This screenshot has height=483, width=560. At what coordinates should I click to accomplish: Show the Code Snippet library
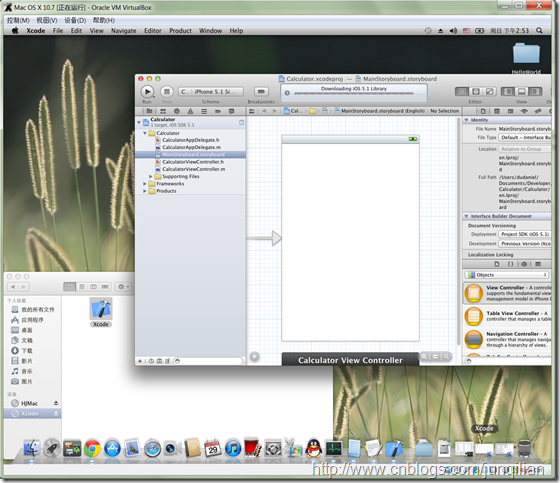[x=510, y=264]
